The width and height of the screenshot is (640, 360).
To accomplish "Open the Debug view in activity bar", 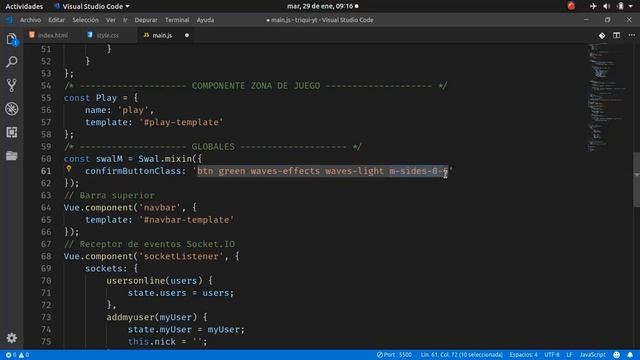I will [x=12, y=109].
